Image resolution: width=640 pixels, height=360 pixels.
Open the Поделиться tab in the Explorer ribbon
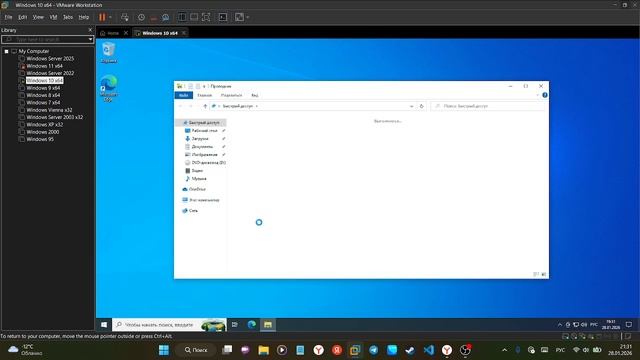pyautogui.click(x=231, y=95)
